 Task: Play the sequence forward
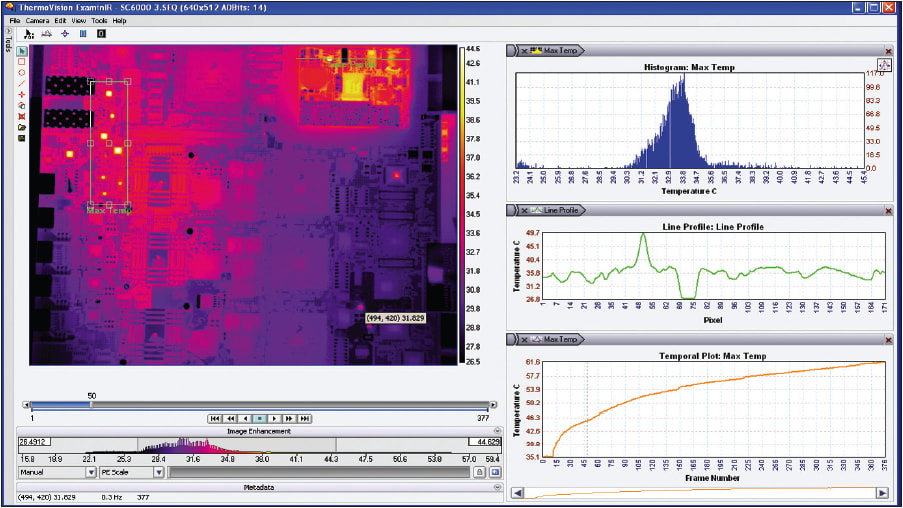click(x=275, y=419)
